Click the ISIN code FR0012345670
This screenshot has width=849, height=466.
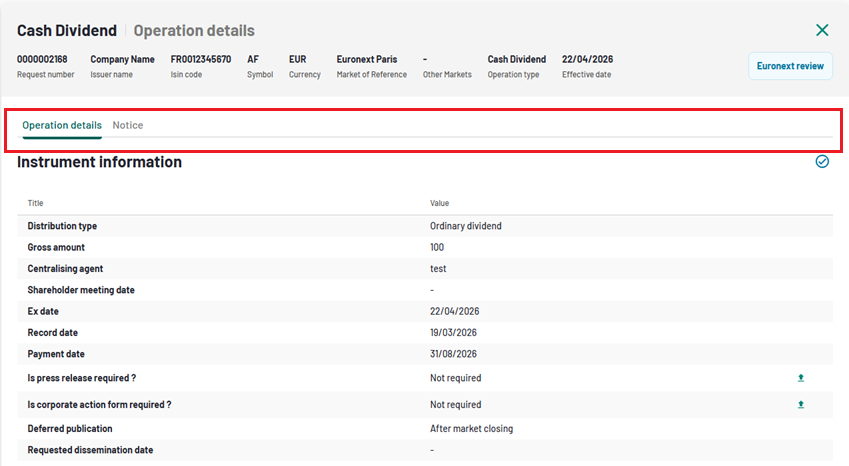click(x=201, y=59)
